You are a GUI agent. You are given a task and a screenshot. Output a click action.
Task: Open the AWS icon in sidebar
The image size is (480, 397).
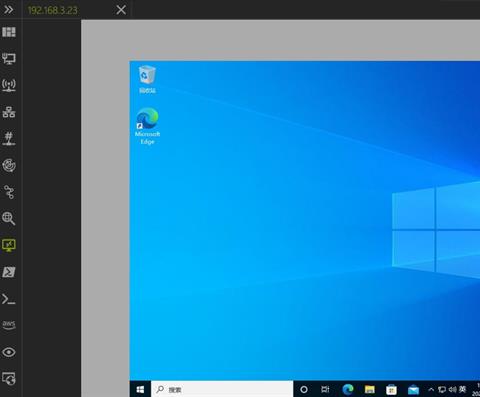[x=9, y=325]
